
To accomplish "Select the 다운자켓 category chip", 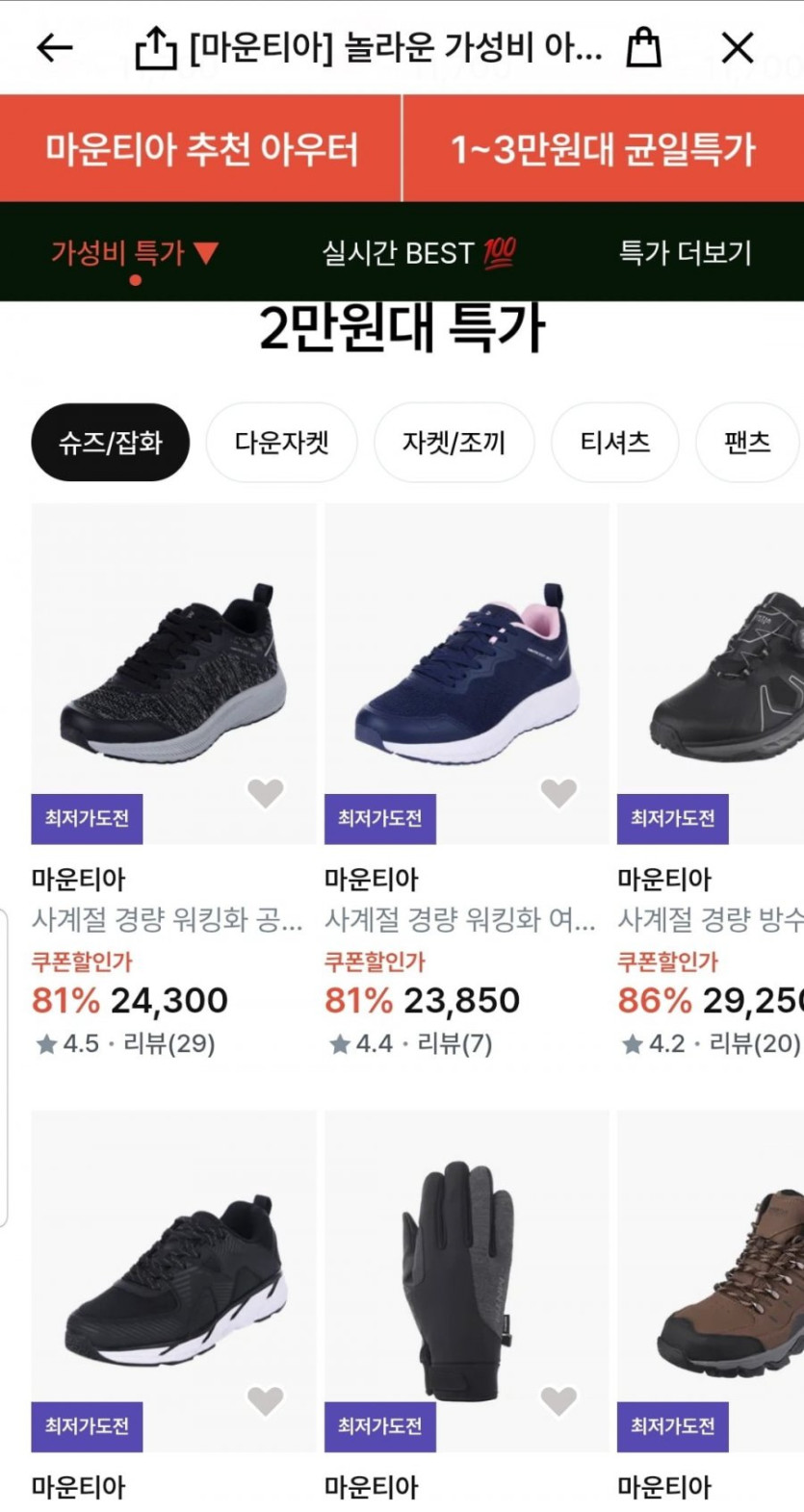I will pos(282,443).
